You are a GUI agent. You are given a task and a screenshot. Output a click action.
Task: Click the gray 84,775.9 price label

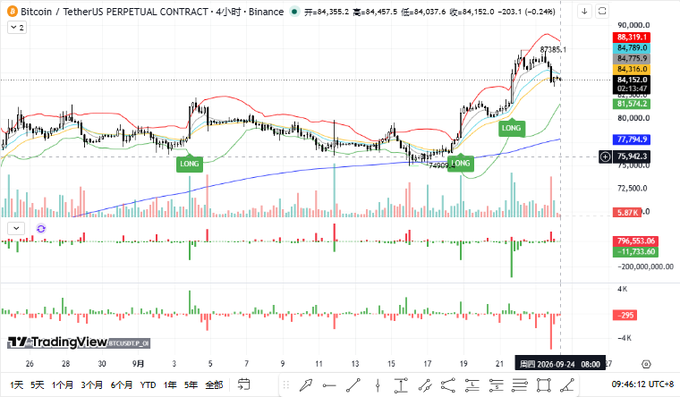click(631, 59)
